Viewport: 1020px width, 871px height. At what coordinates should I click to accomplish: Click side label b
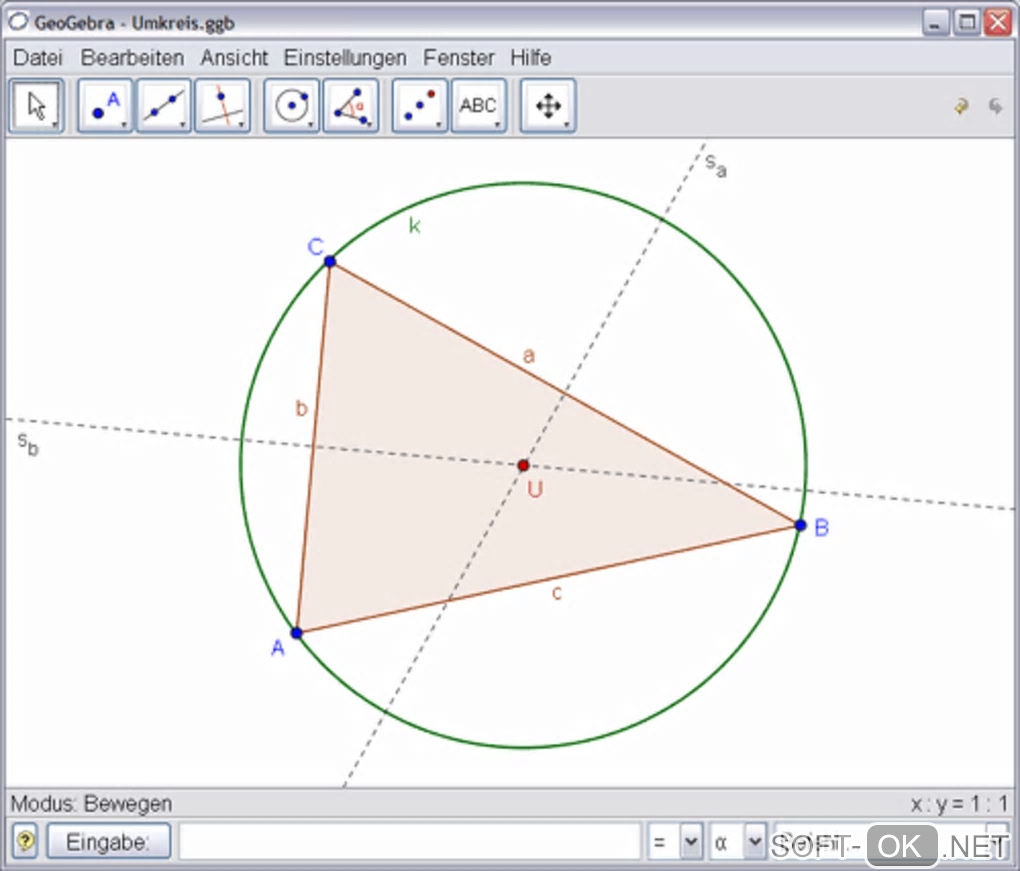click(x=301, y=408)
